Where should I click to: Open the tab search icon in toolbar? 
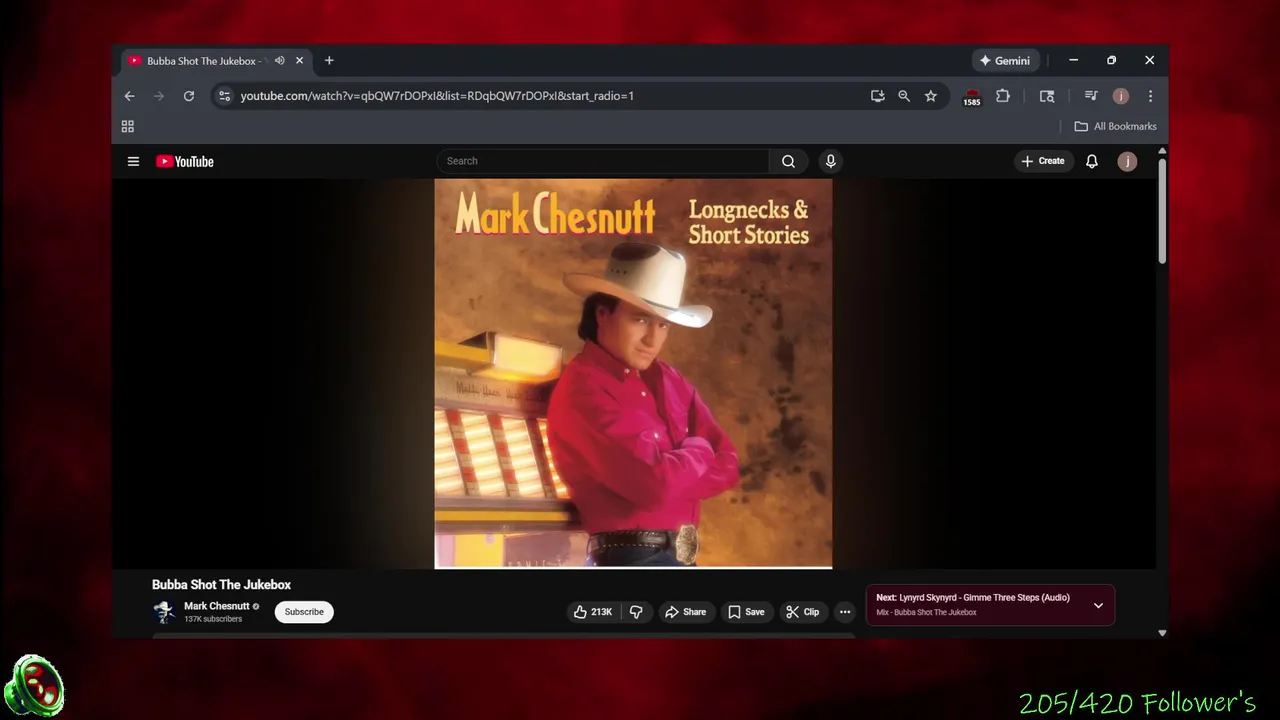(x=1047, y=96)
